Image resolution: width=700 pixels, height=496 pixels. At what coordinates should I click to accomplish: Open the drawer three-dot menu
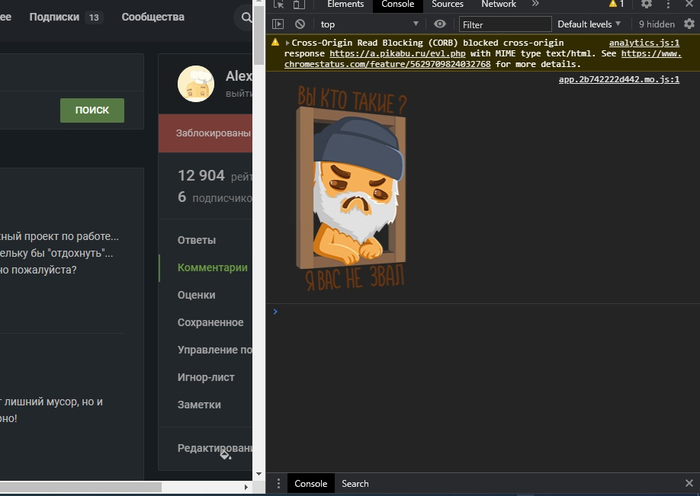[277, 484]
